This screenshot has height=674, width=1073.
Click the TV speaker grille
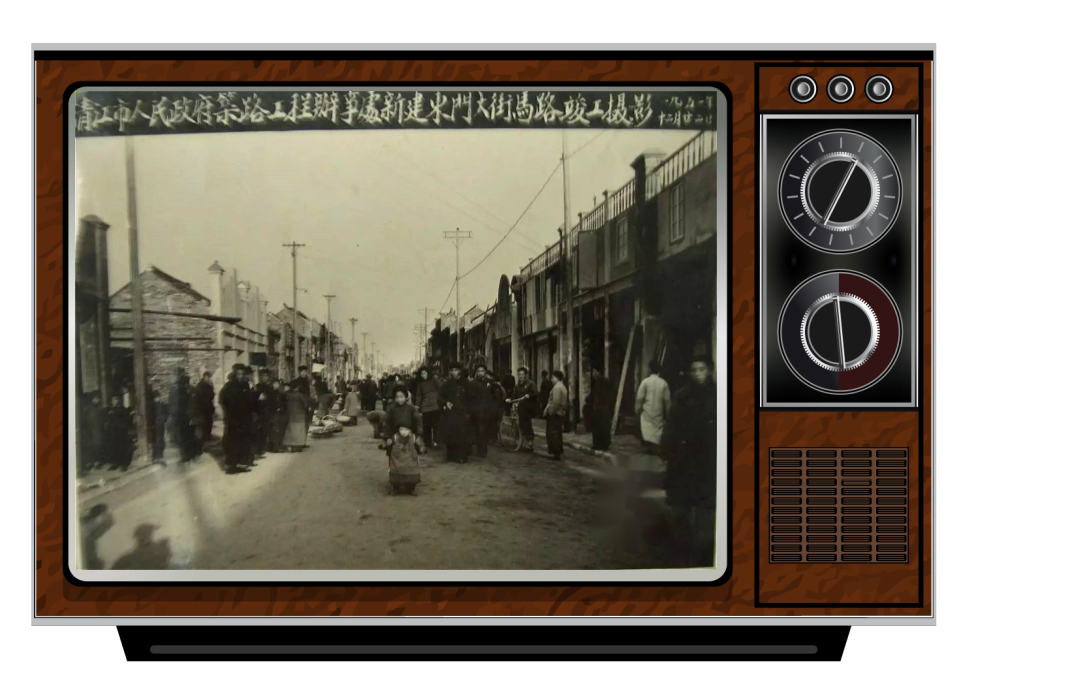point(839,506)
